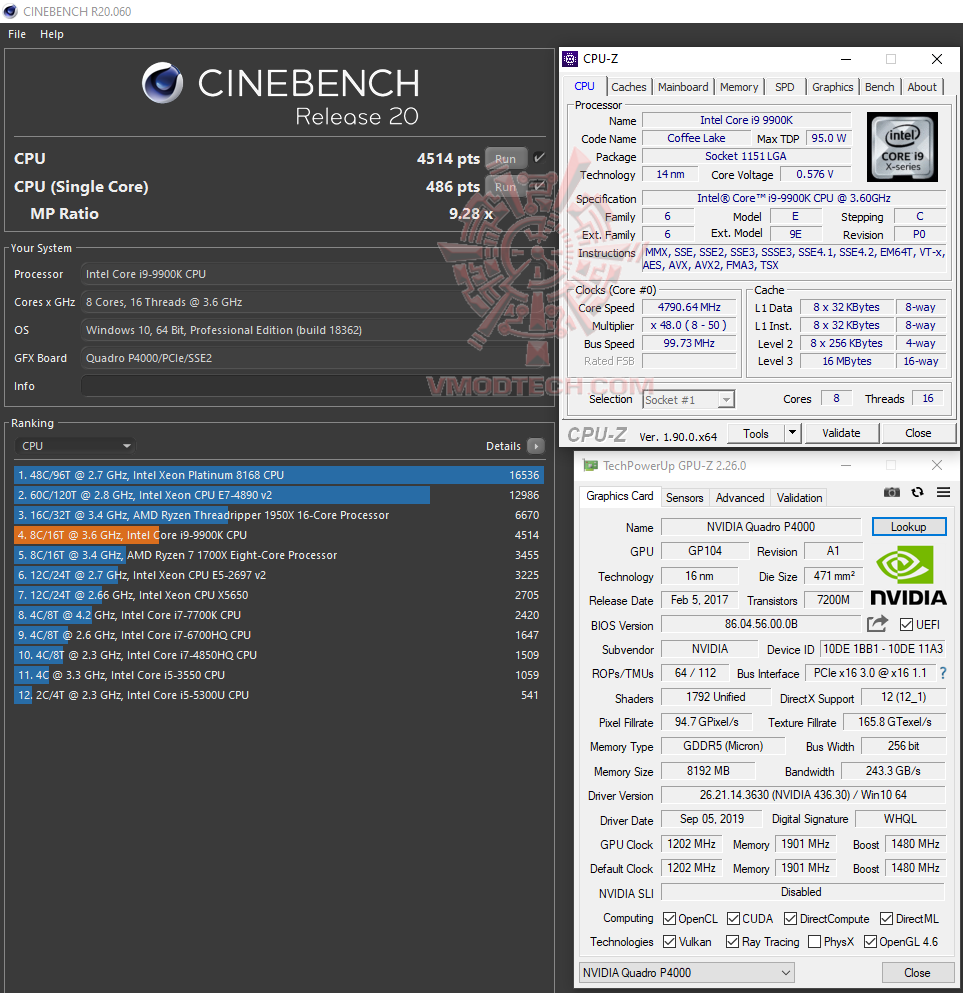Click the GPU-Z title bar icon
963x993 pixels.
[x=590, y=465]
